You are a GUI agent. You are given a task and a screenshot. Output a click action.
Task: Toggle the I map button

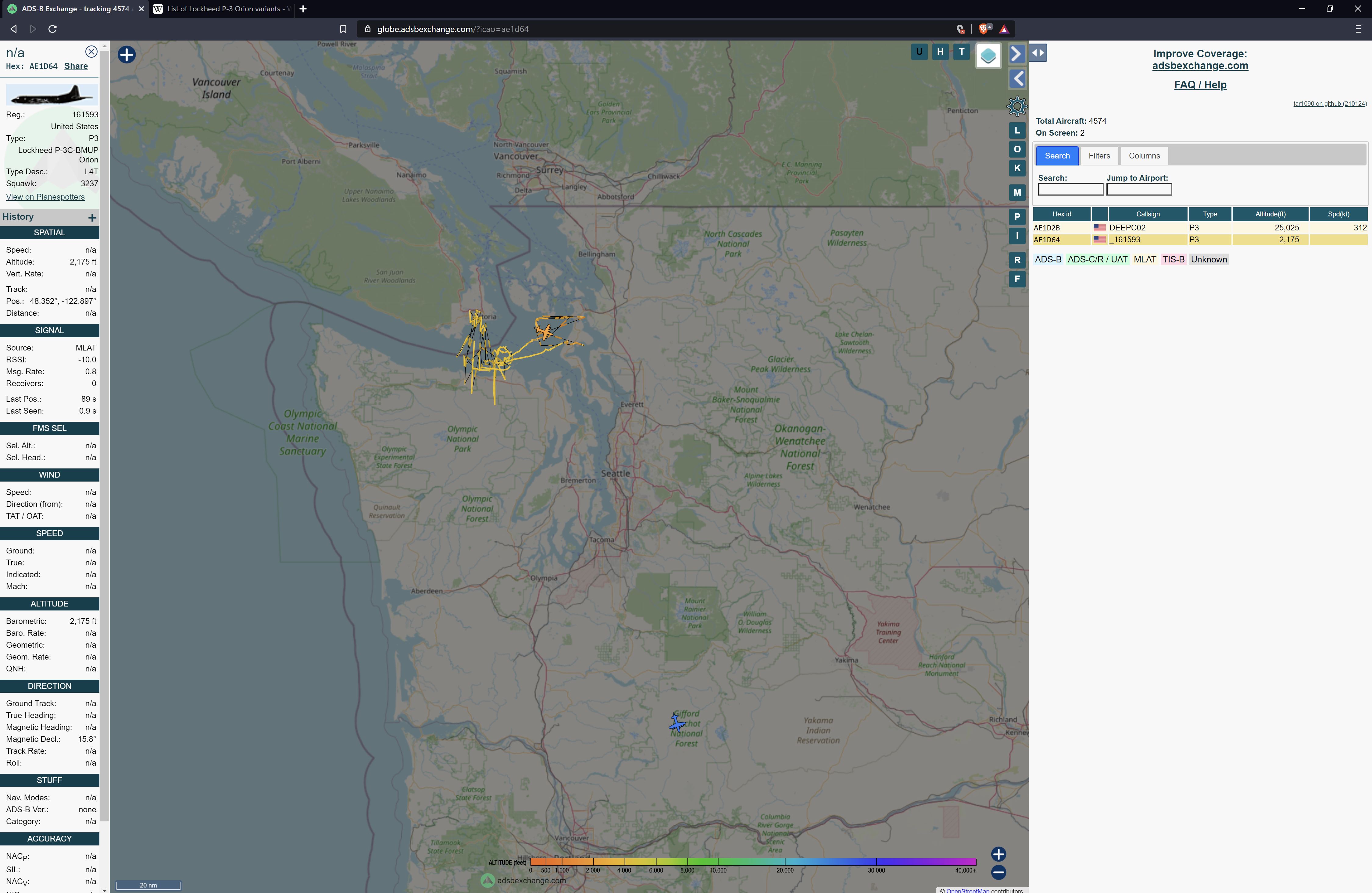[1017, 236]
